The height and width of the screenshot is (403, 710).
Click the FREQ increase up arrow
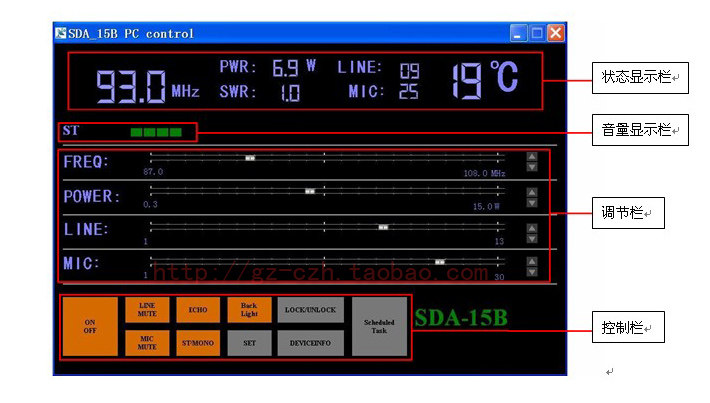pyautogui.click(x=532, y=157)
